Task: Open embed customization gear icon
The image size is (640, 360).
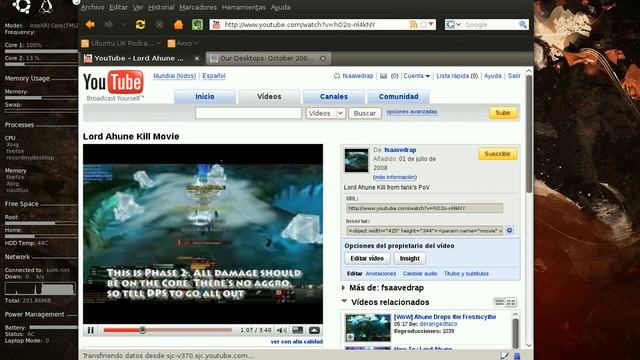Action: tap(509, 231)
